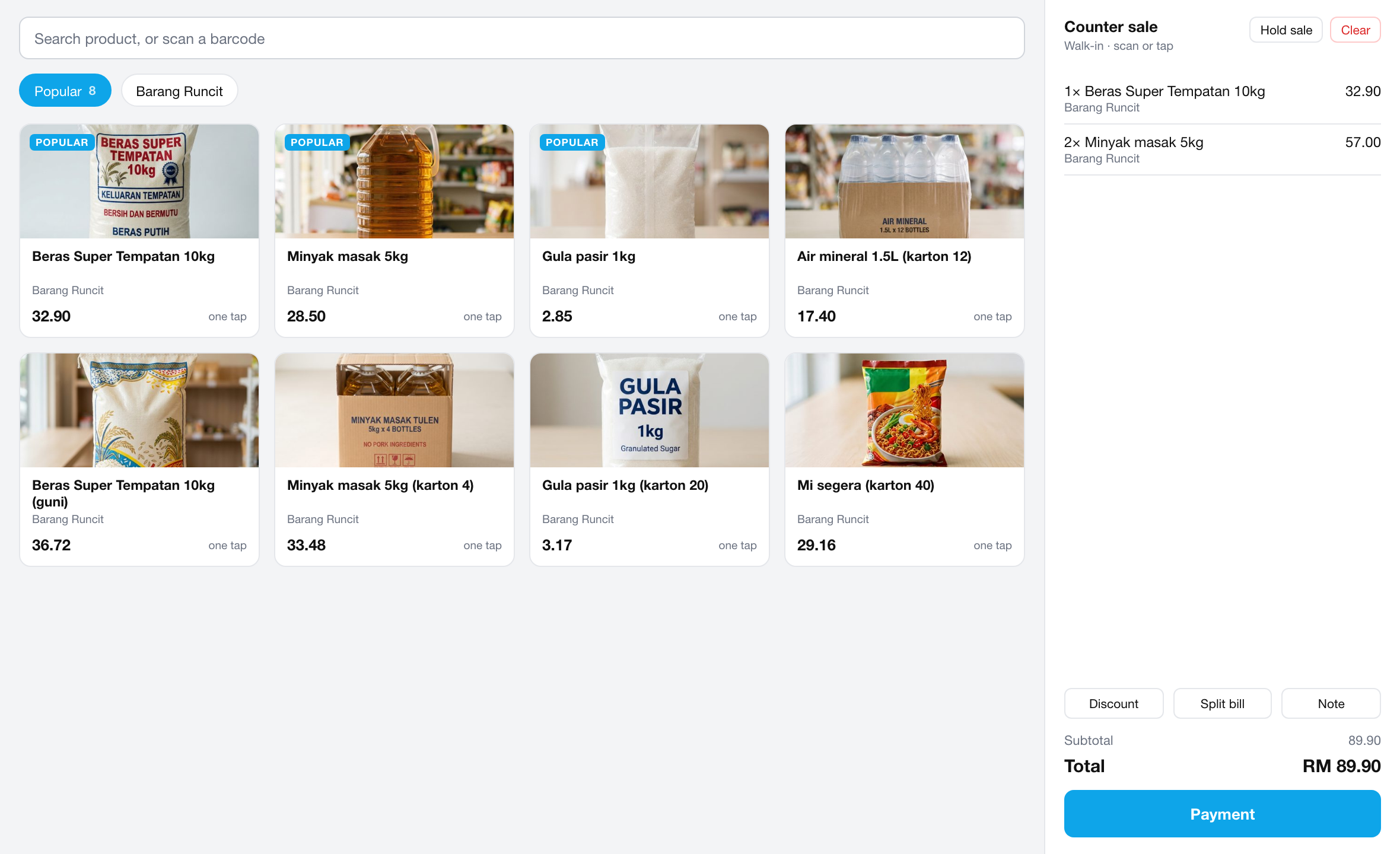This screenshot has width=1400, height=854.
Task: Tap Gula pasir 1kg karton 20 image
Action: click(x=650, y=410)
